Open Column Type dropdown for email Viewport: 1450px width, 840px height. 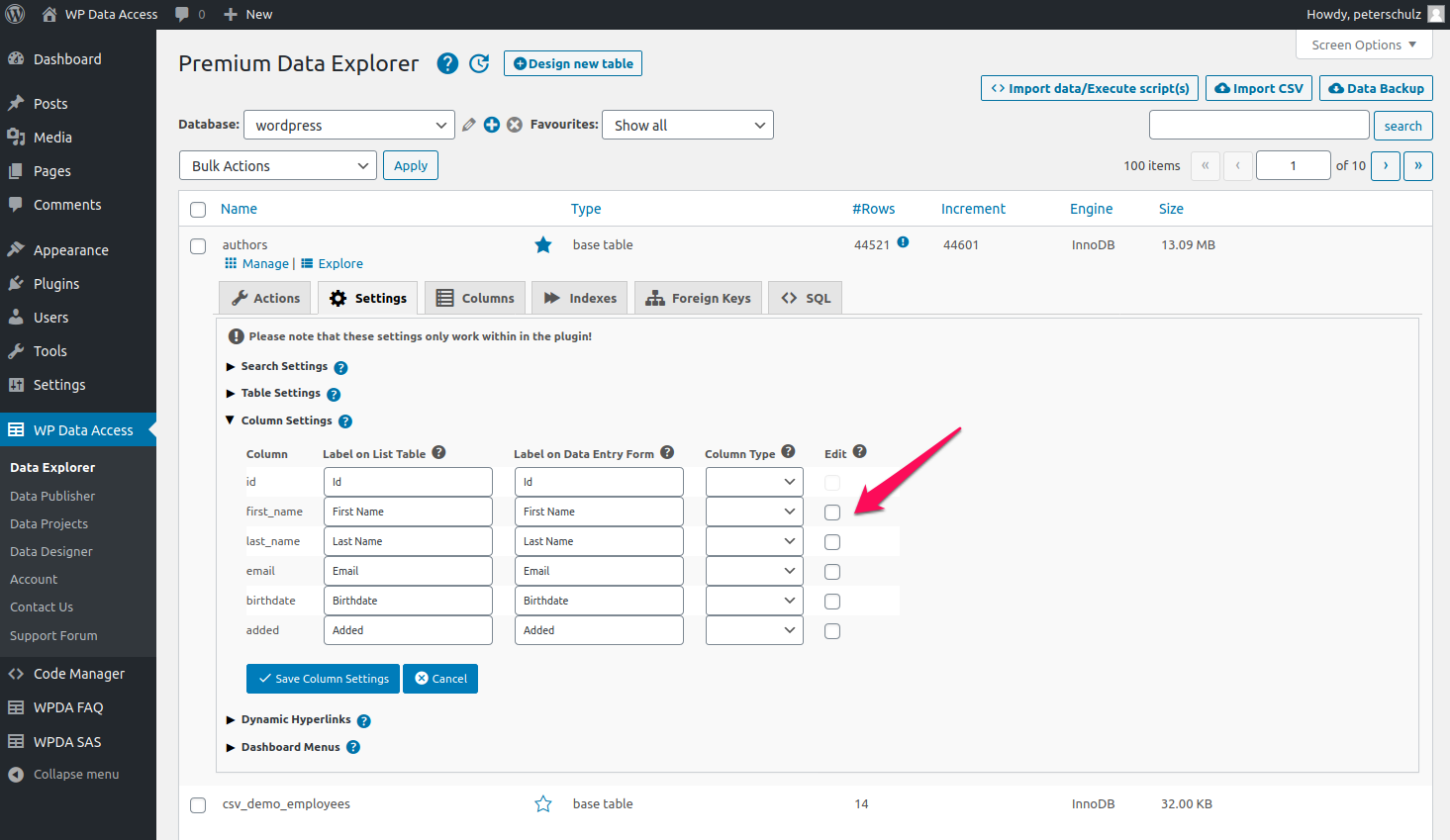(x=754, y=571)
